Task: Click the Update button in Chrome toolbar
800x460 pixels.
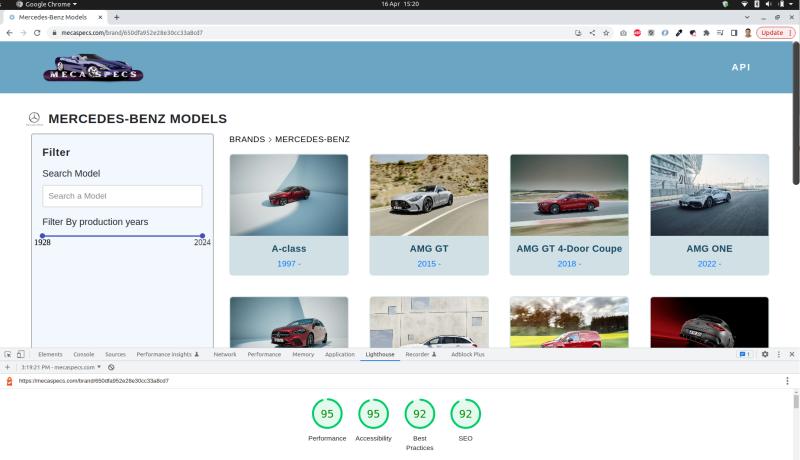Action: pyautogui.click(x=775, y=33)
